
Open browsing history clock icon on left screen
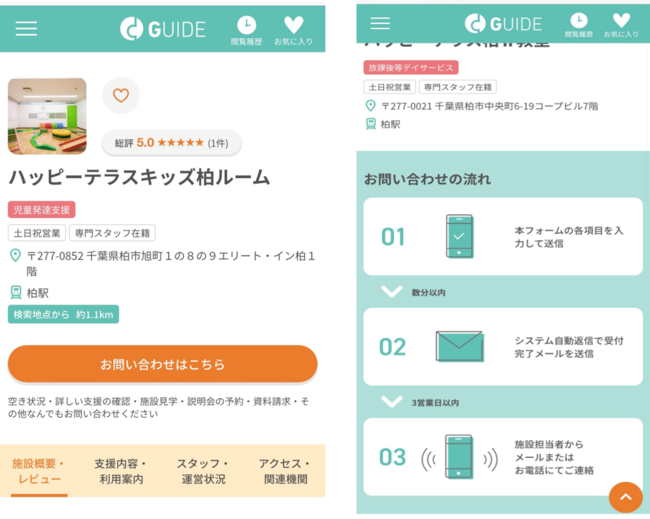coord(246,30)
